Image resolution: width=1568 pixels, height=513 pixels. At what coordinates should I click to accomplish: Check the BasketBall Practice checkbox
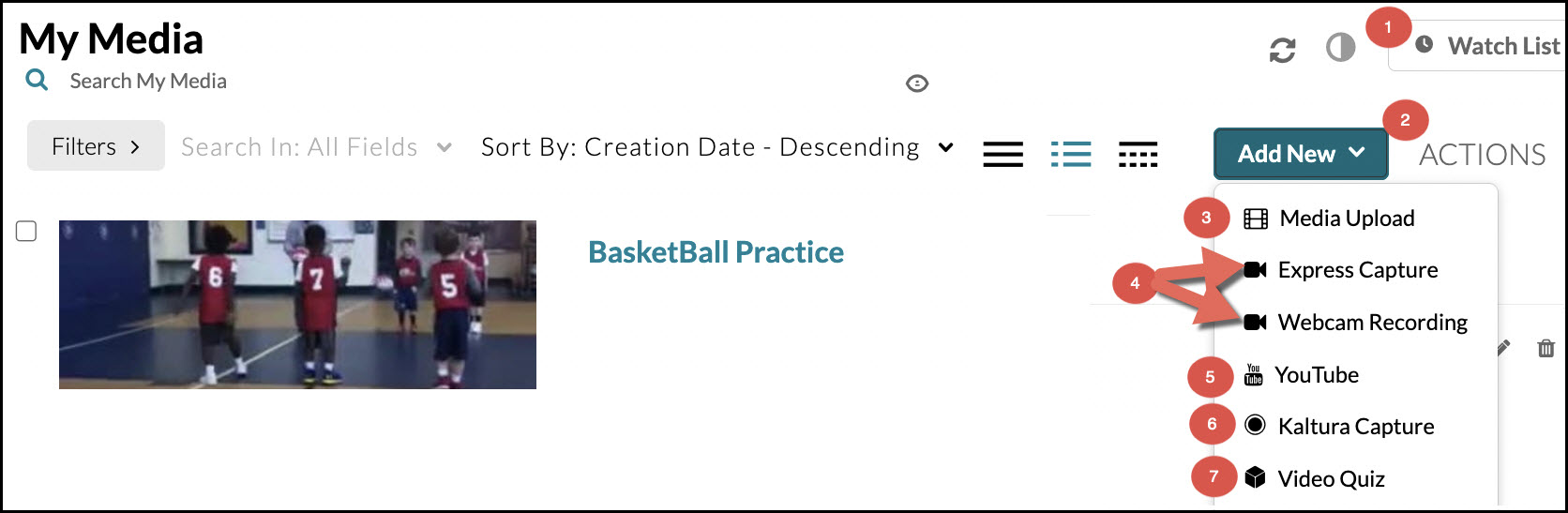tap(26, 231)
